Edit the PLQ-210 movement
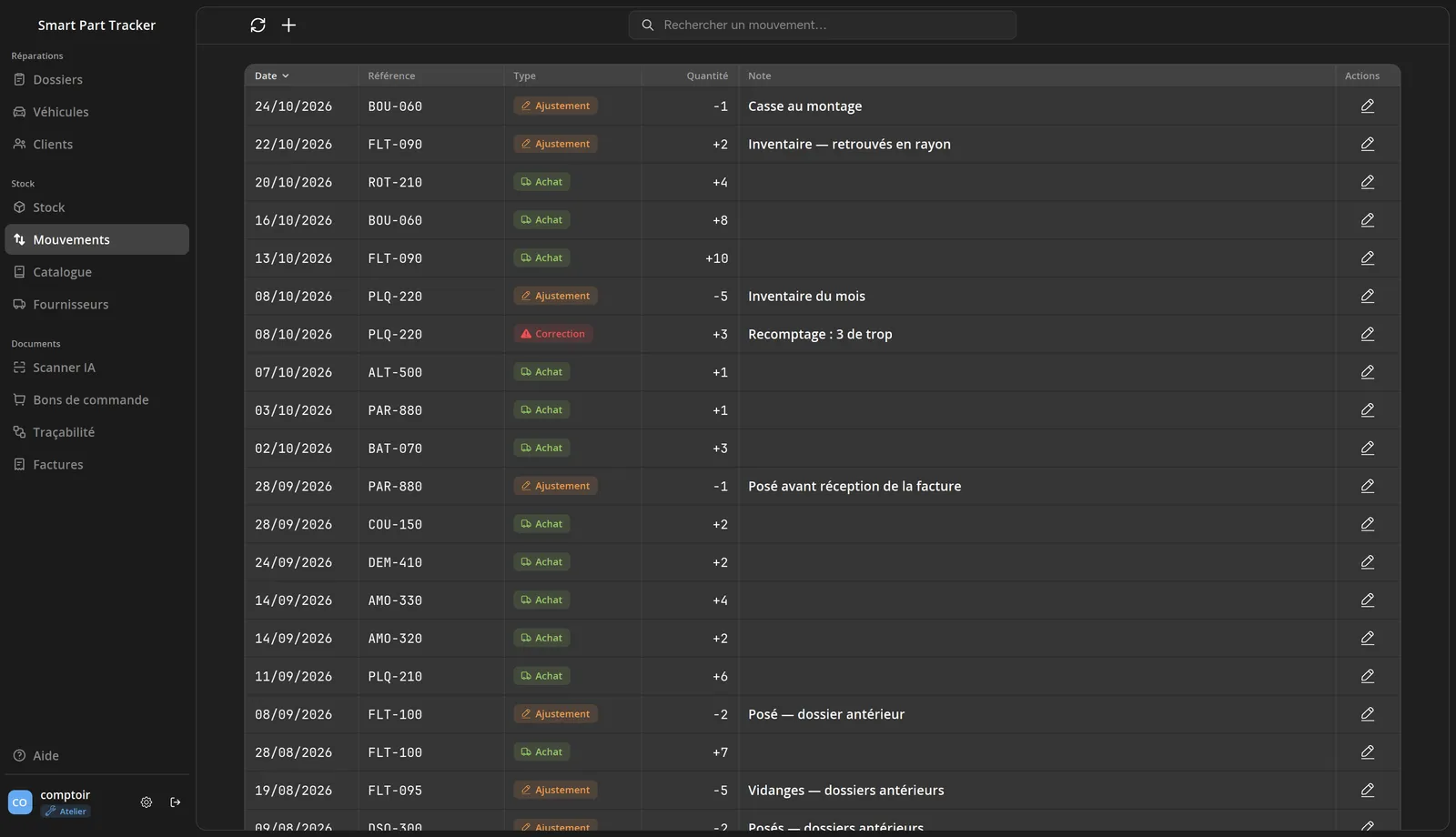The height and width of the screenshot is (837, 1456). click(1367, 676)
